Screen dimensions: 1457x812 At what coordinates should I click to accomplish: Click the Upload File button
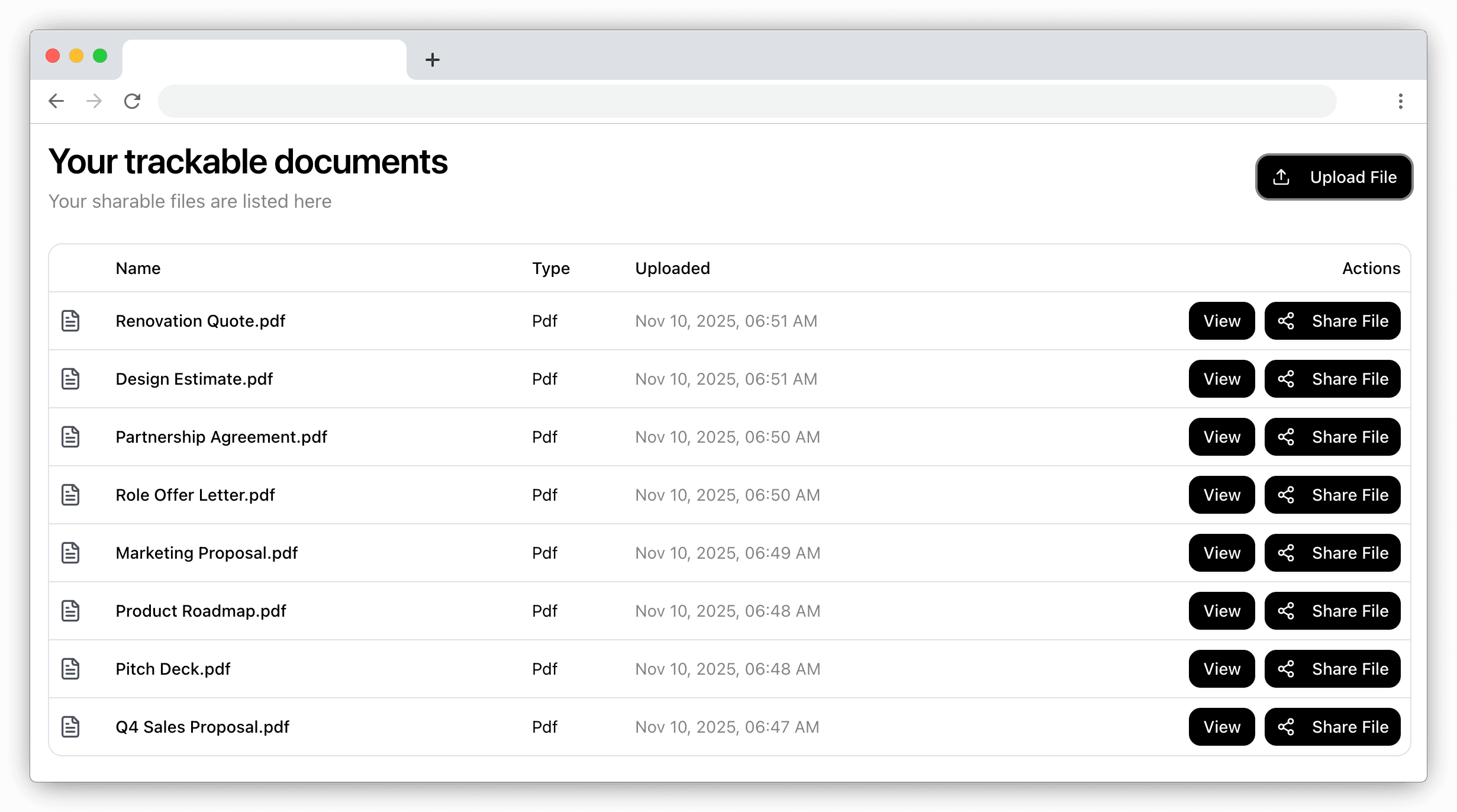coord(1334,176)
